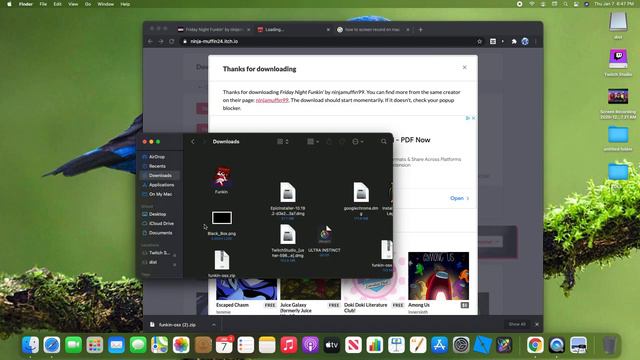Select On My Mac in Finder sidebar
The width and height of the screenshot is (640, 360).
pos(160,194)
